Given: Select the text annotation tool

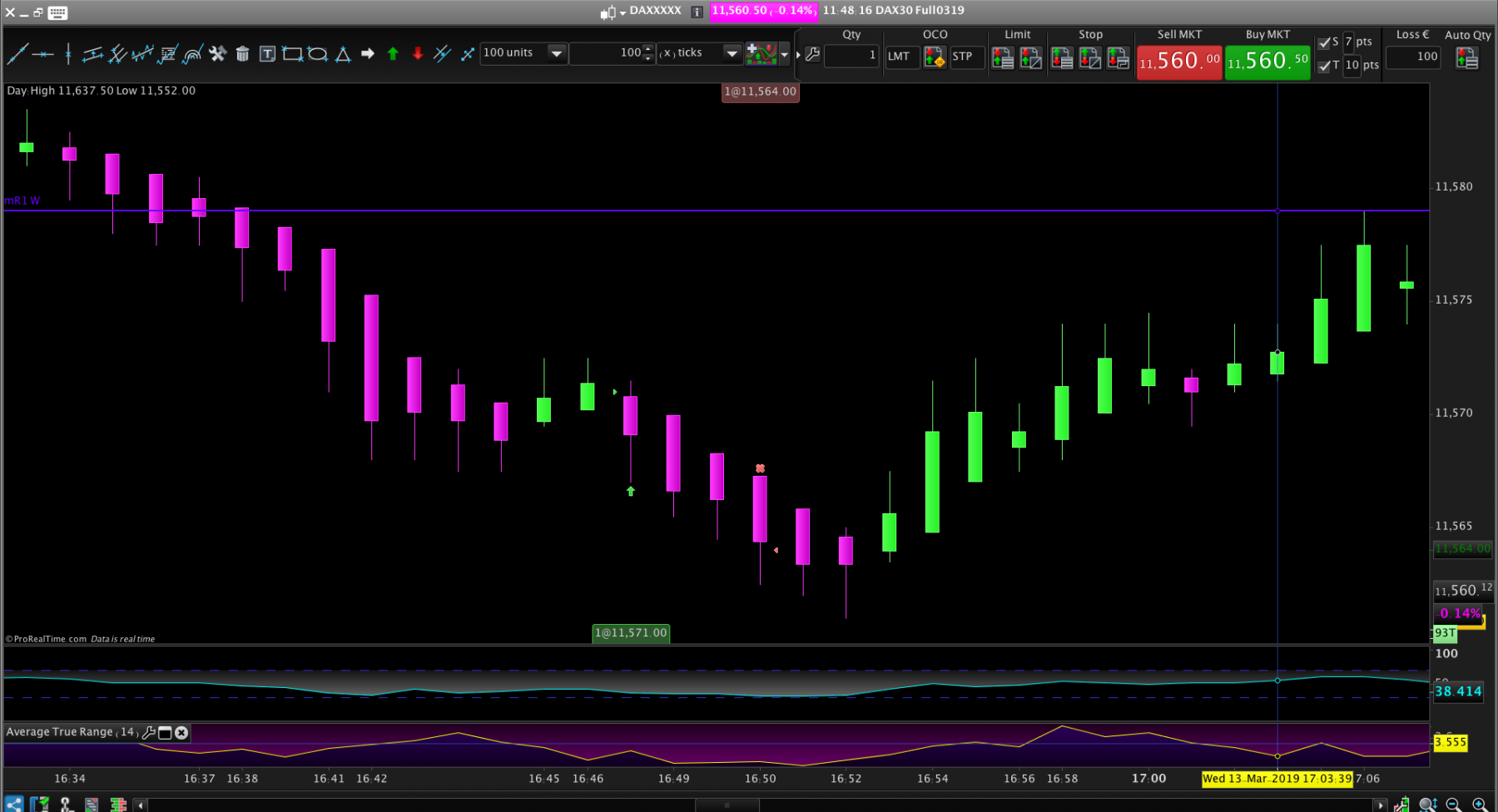Looking at the screenshot, I should (x=267, y=54).
